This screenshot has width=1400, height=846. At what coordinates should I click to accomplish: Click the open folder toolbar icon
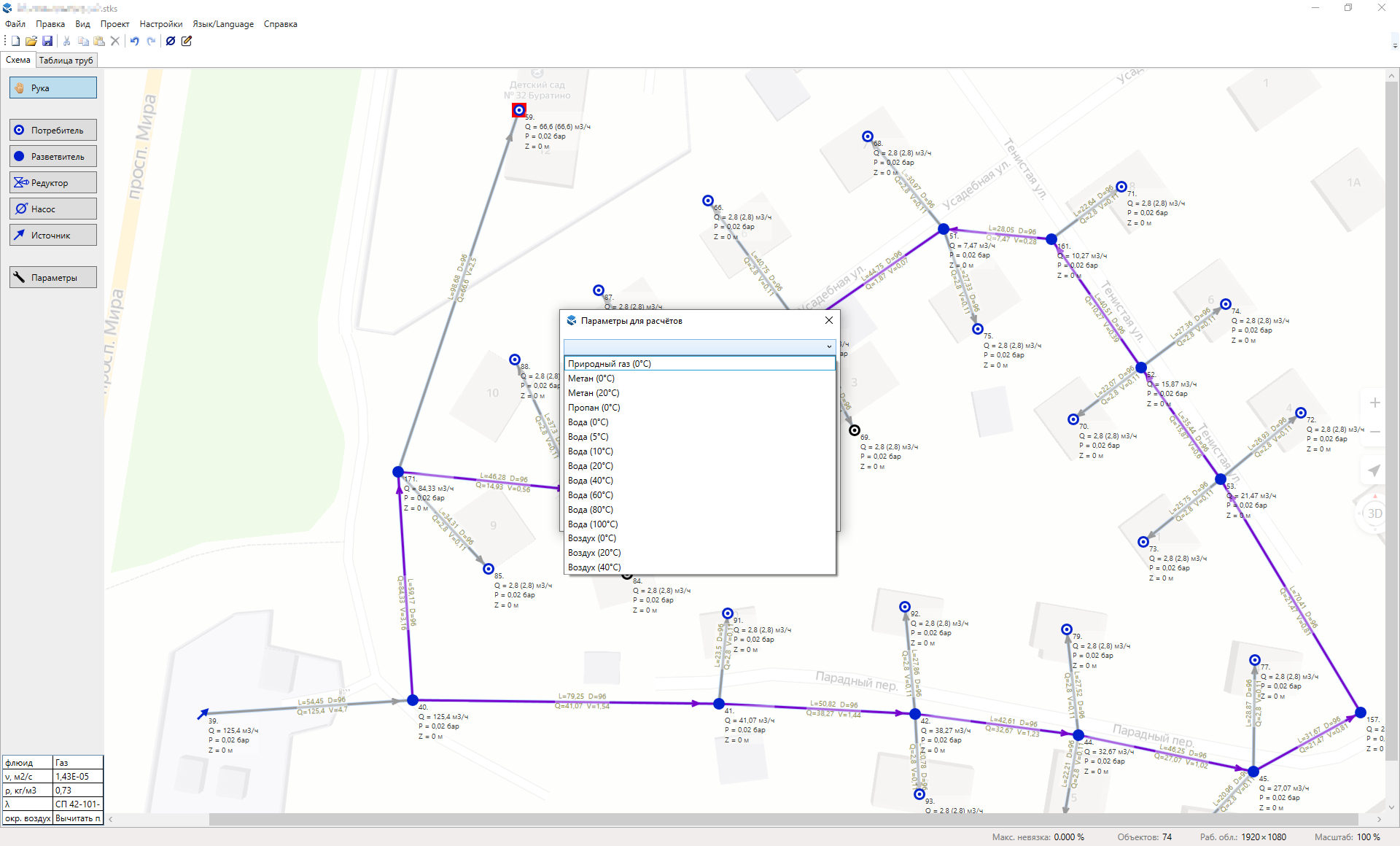click(x=31, y=41)
